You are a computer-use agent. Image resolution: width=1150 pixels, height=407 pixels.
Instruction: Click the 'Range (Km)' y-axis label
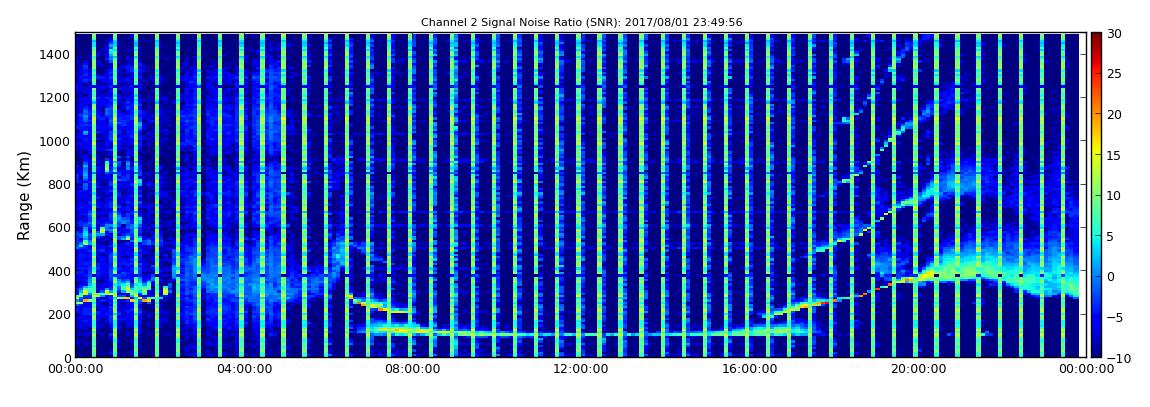24,196
